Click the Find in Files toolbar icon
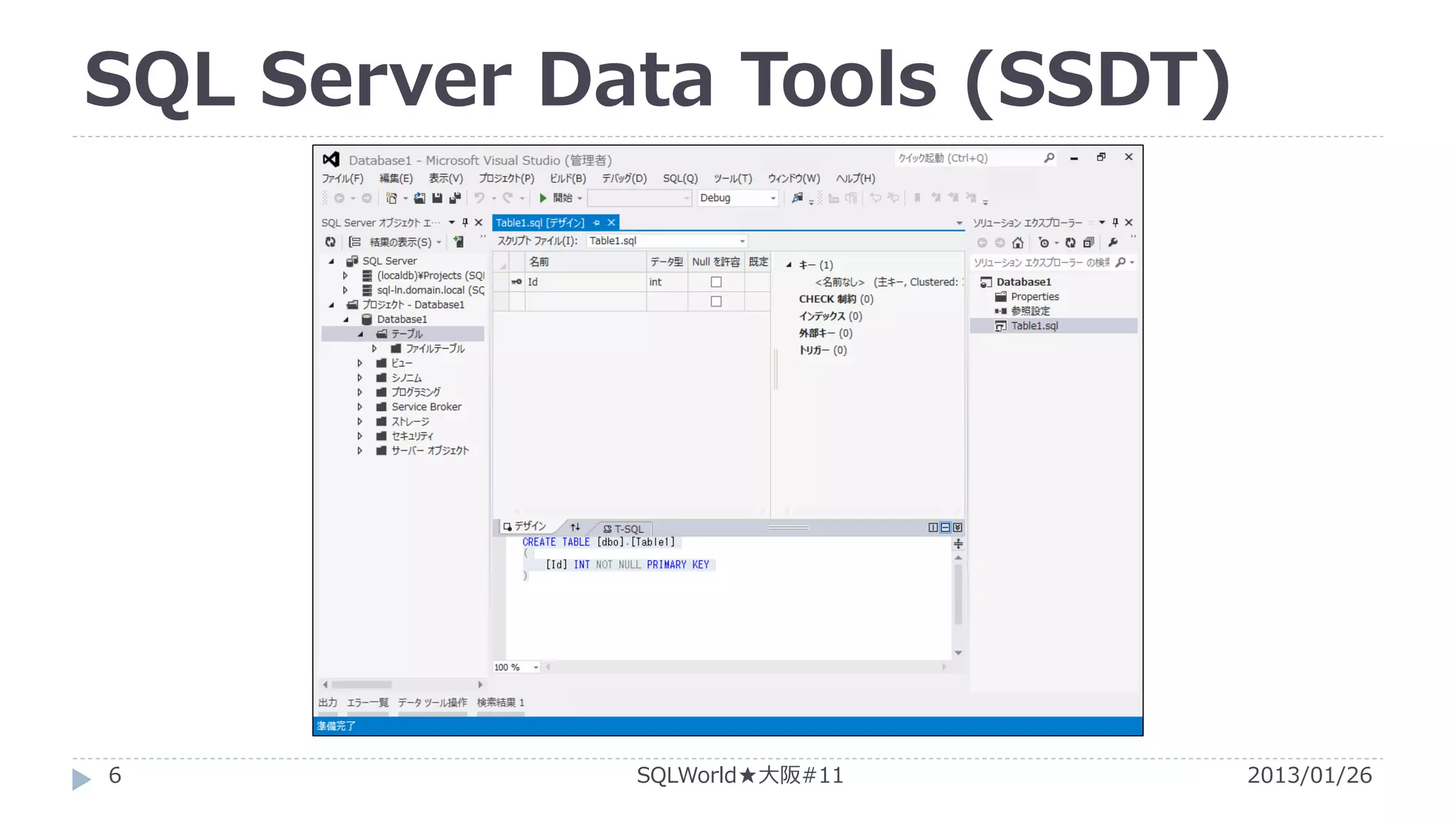The width and height of the screenshot is (1456, 819). pos(798,198)
